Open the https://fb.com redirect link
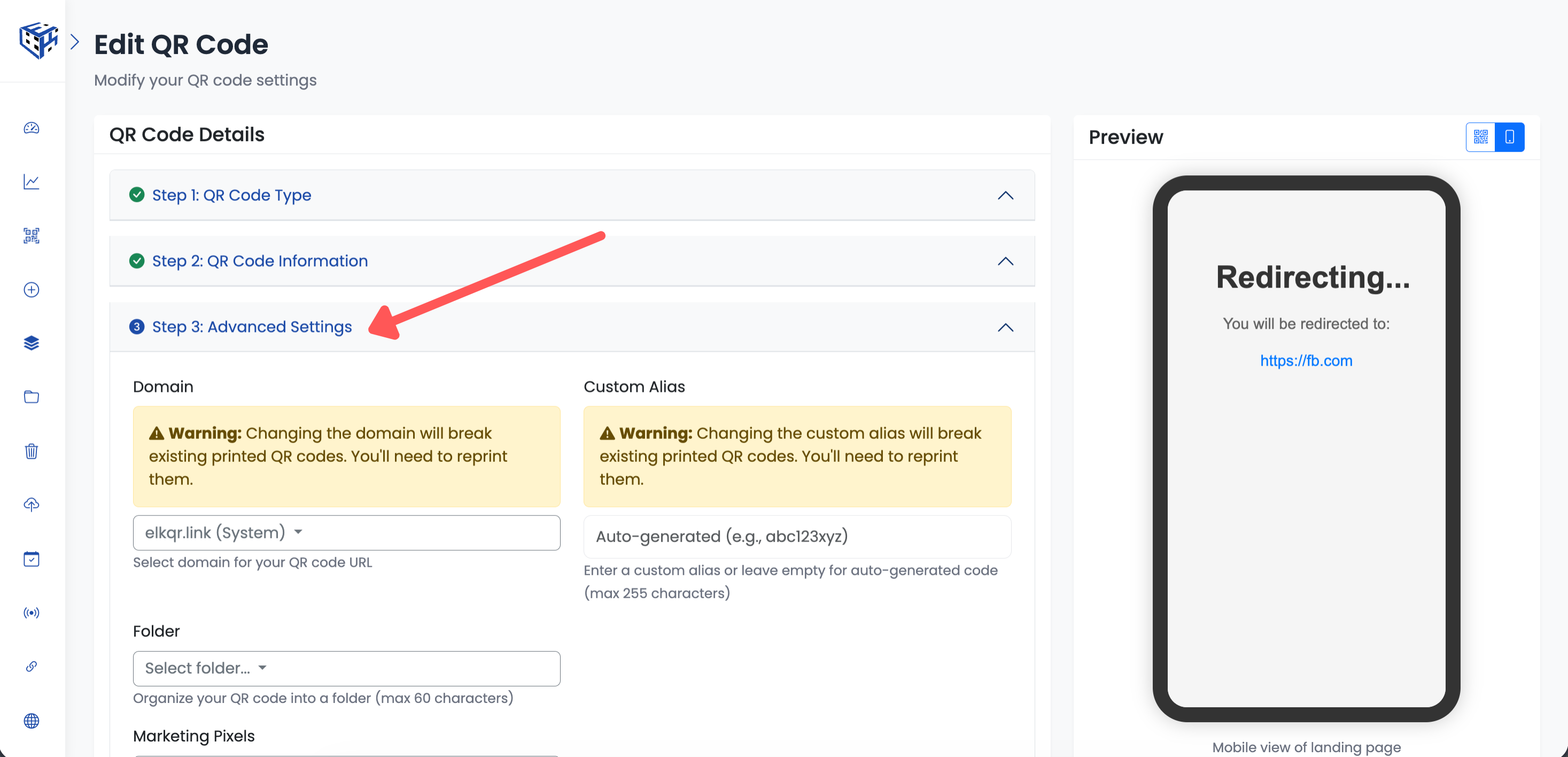This screenshot has width=1568, height=757. (x=1306, y=360)
